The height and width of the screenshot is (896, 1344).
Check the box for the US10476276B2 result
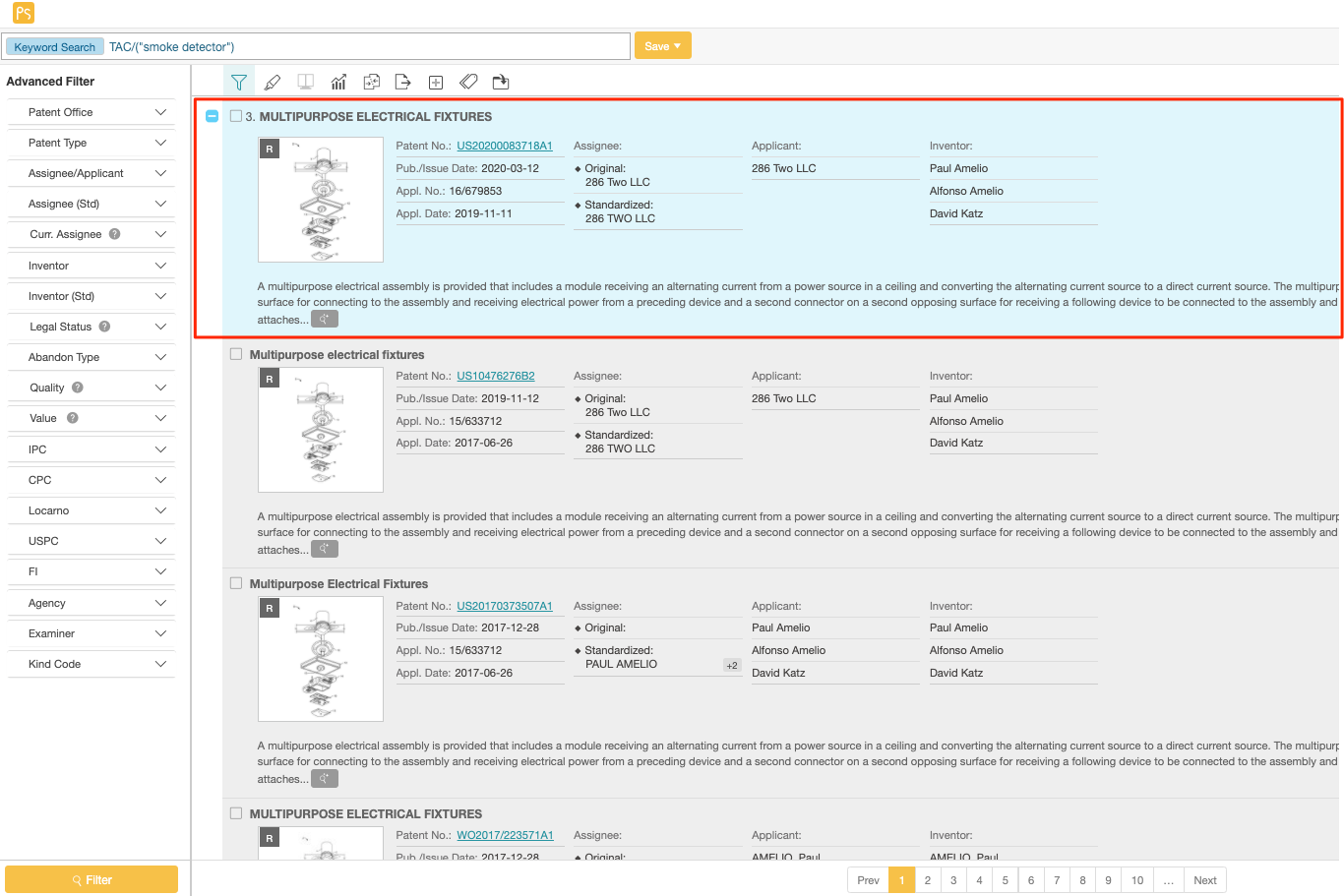click(236, 354)
